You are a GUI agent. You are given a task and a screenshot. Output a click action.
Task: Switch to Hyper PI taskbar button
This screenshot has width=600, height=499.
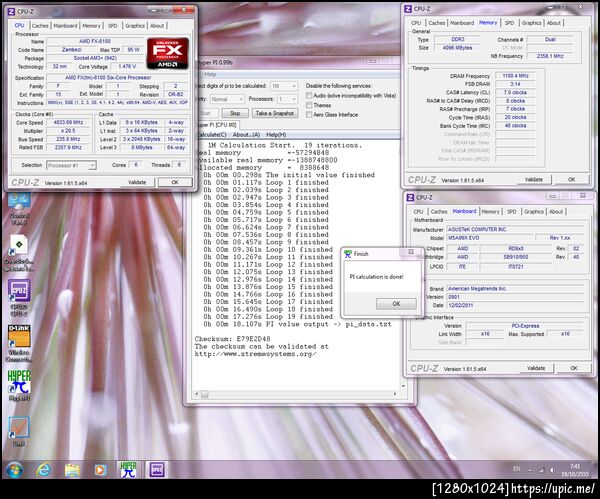129,469
